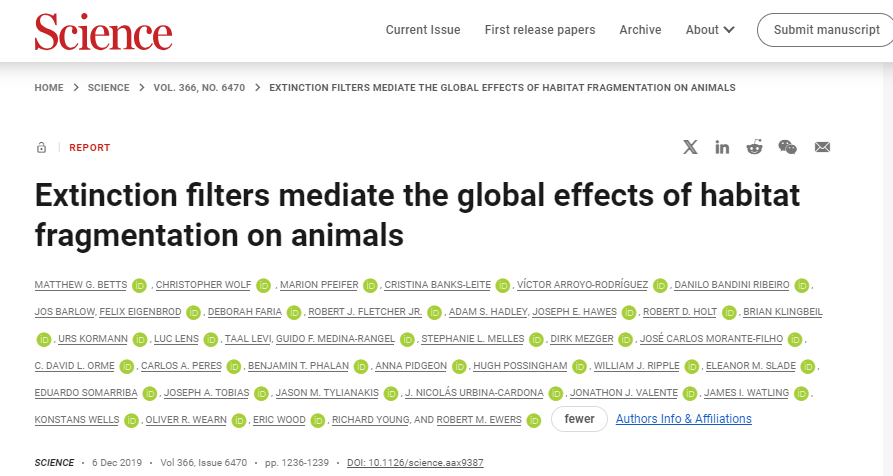Share article via WeChat icon
Image resolution: width=893 pixels, height=476 pixels.
point(788,147)
